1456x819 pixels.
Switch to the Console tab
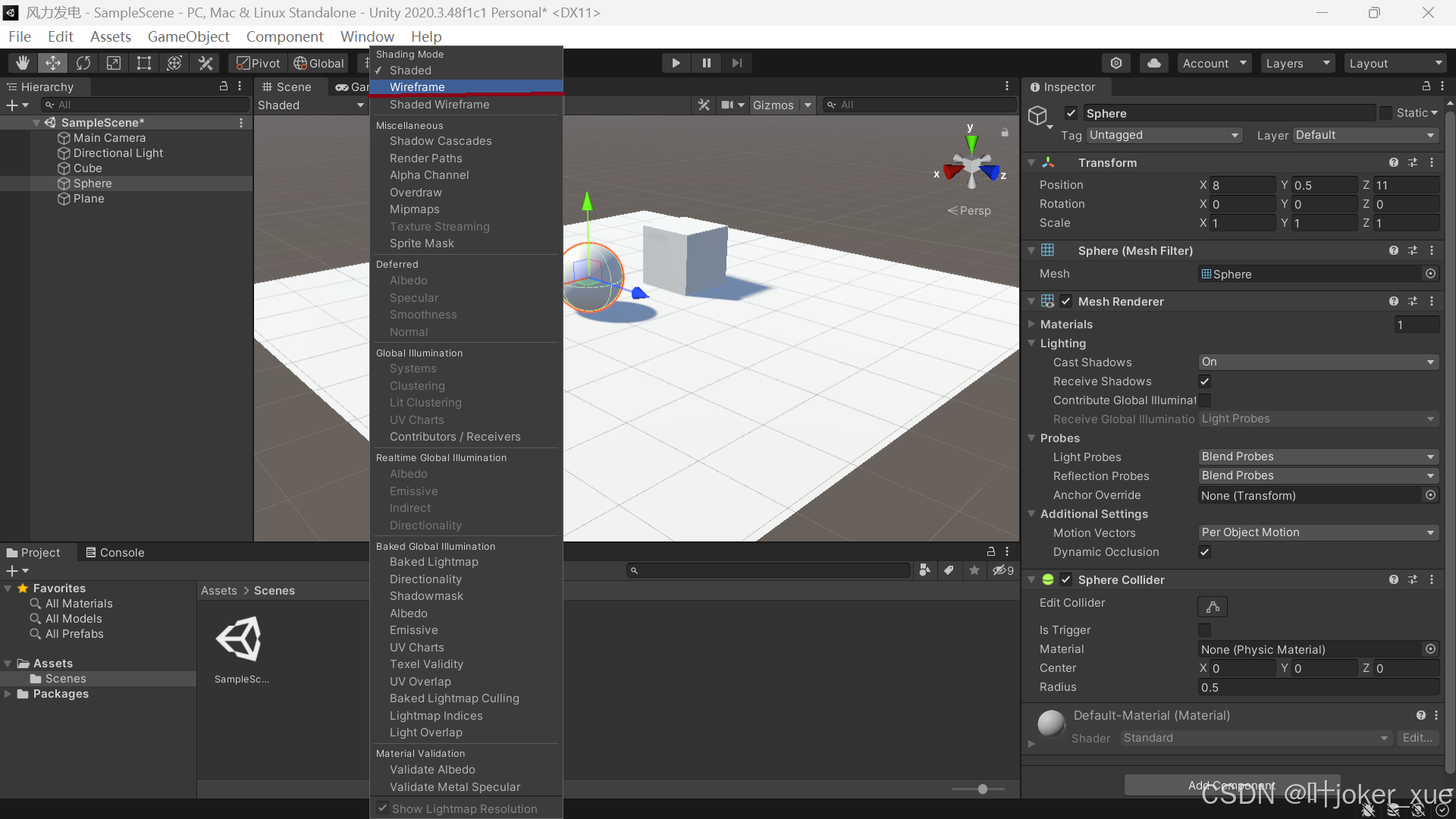(x=121, y=552)
